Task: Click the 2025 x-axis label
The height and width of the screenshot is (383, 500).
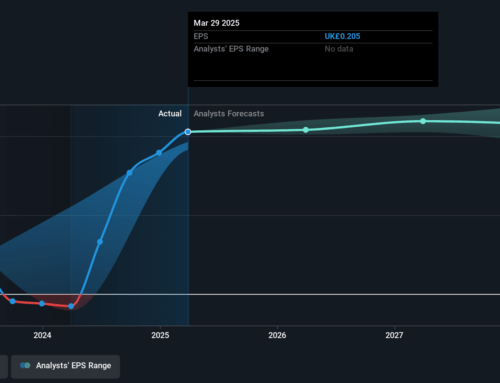Action: [160, 335]
